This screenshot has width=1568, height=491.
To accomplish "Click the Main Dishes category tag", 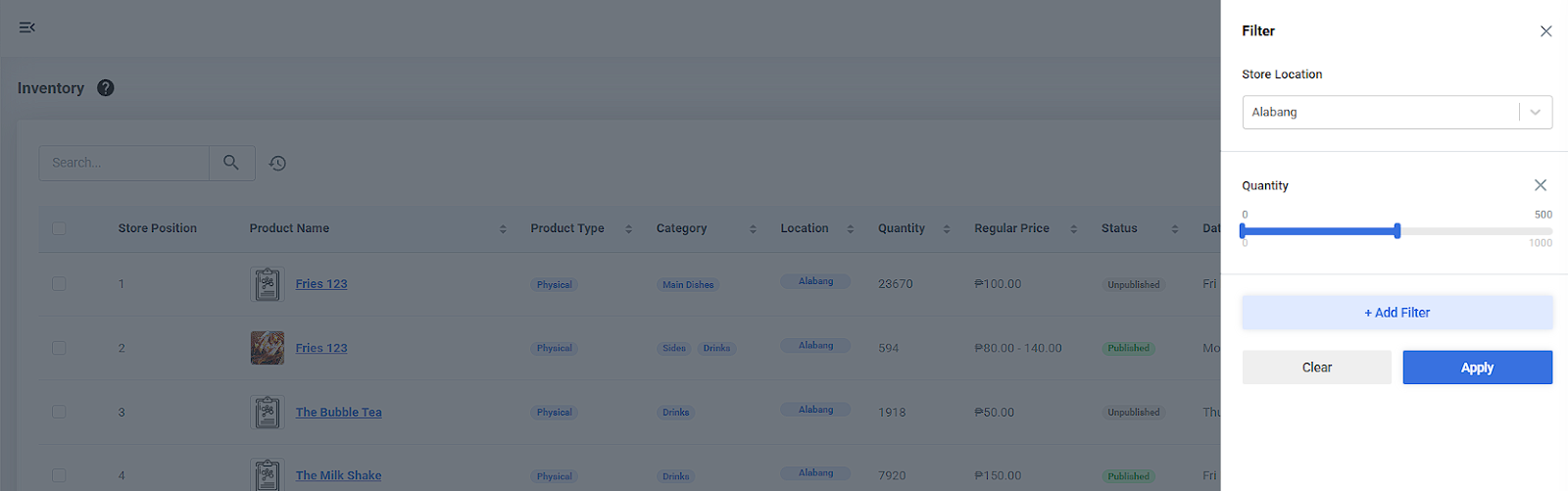I will [x=688, y=285].
